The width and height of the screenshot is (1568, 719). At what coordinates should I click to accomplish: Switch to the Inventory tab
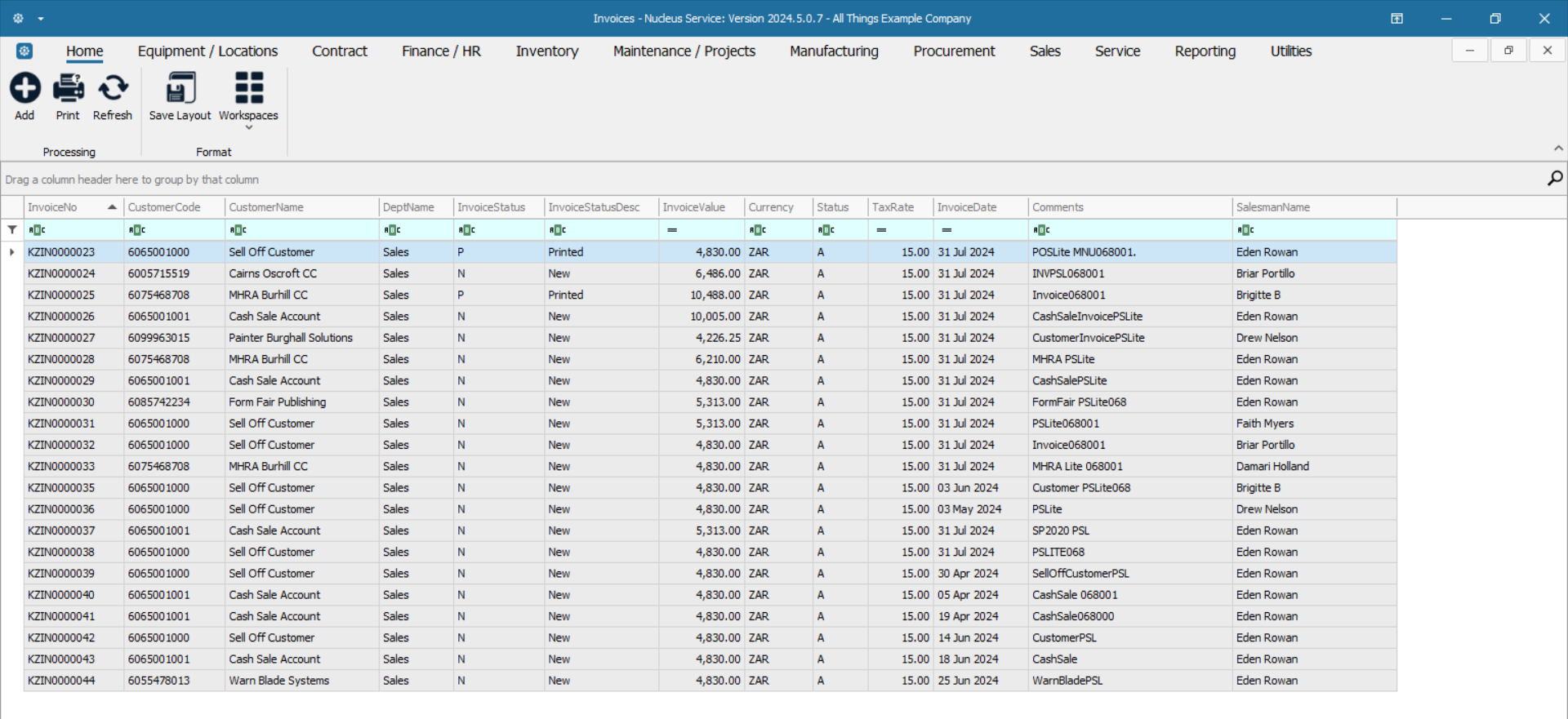coord(546,51)
